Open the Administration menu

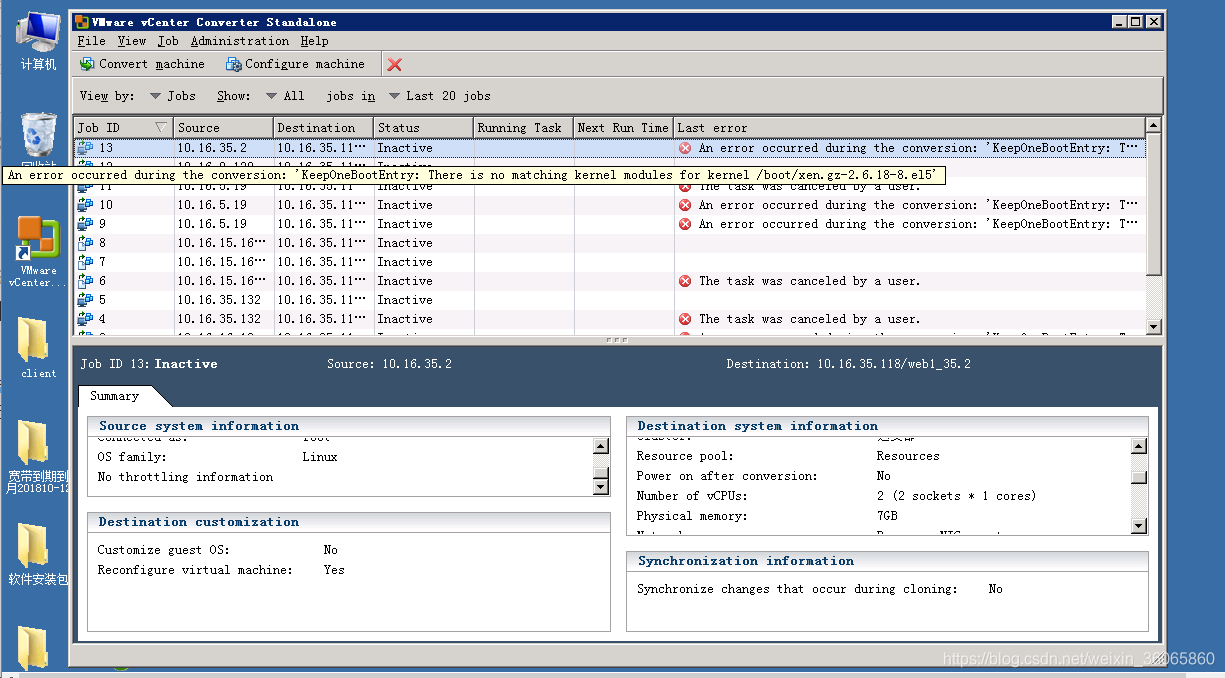click(x=240, y=41)
